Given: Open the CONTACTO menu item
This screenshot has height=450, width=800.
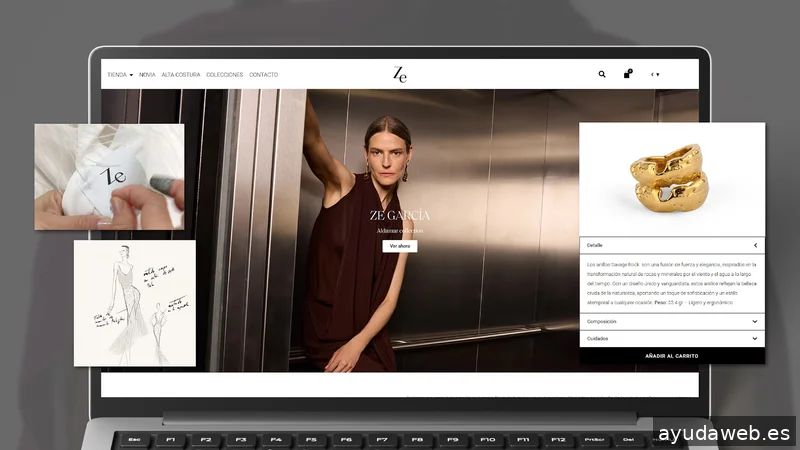Looking at the screenshot, I should [263, 74].
